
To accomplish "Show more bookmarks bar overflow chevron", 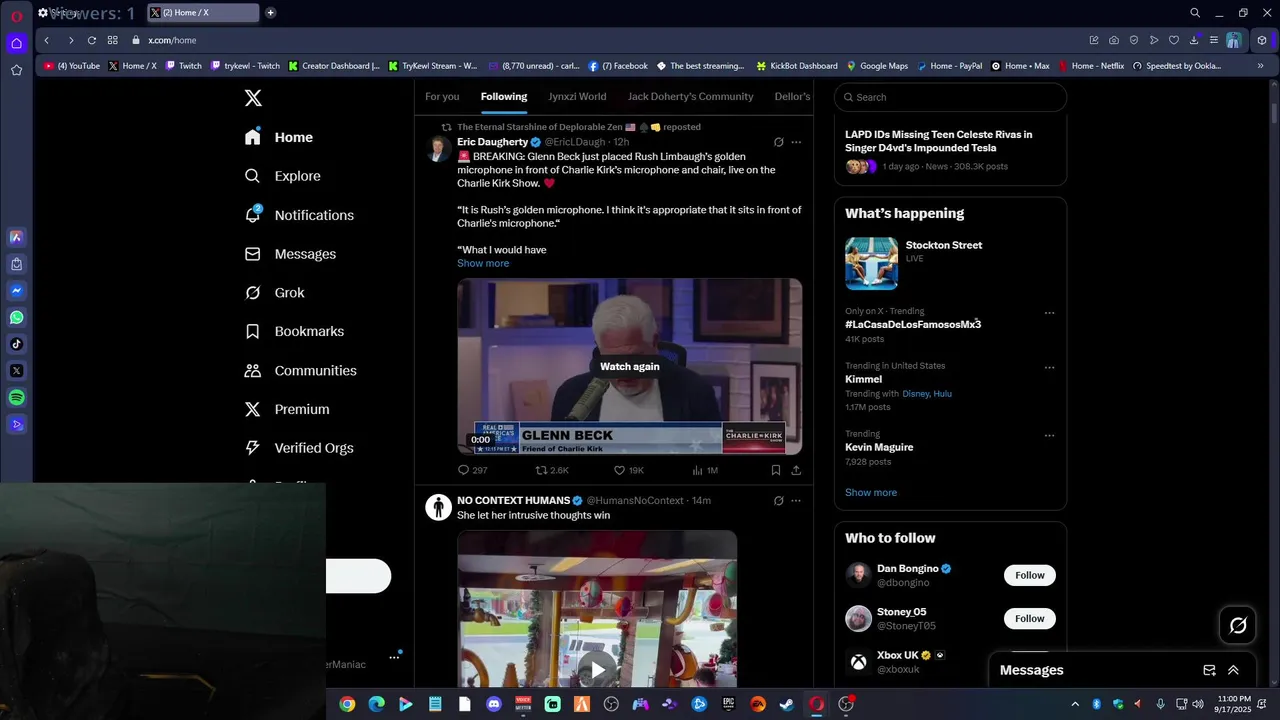I will [x=1260, y=66].
